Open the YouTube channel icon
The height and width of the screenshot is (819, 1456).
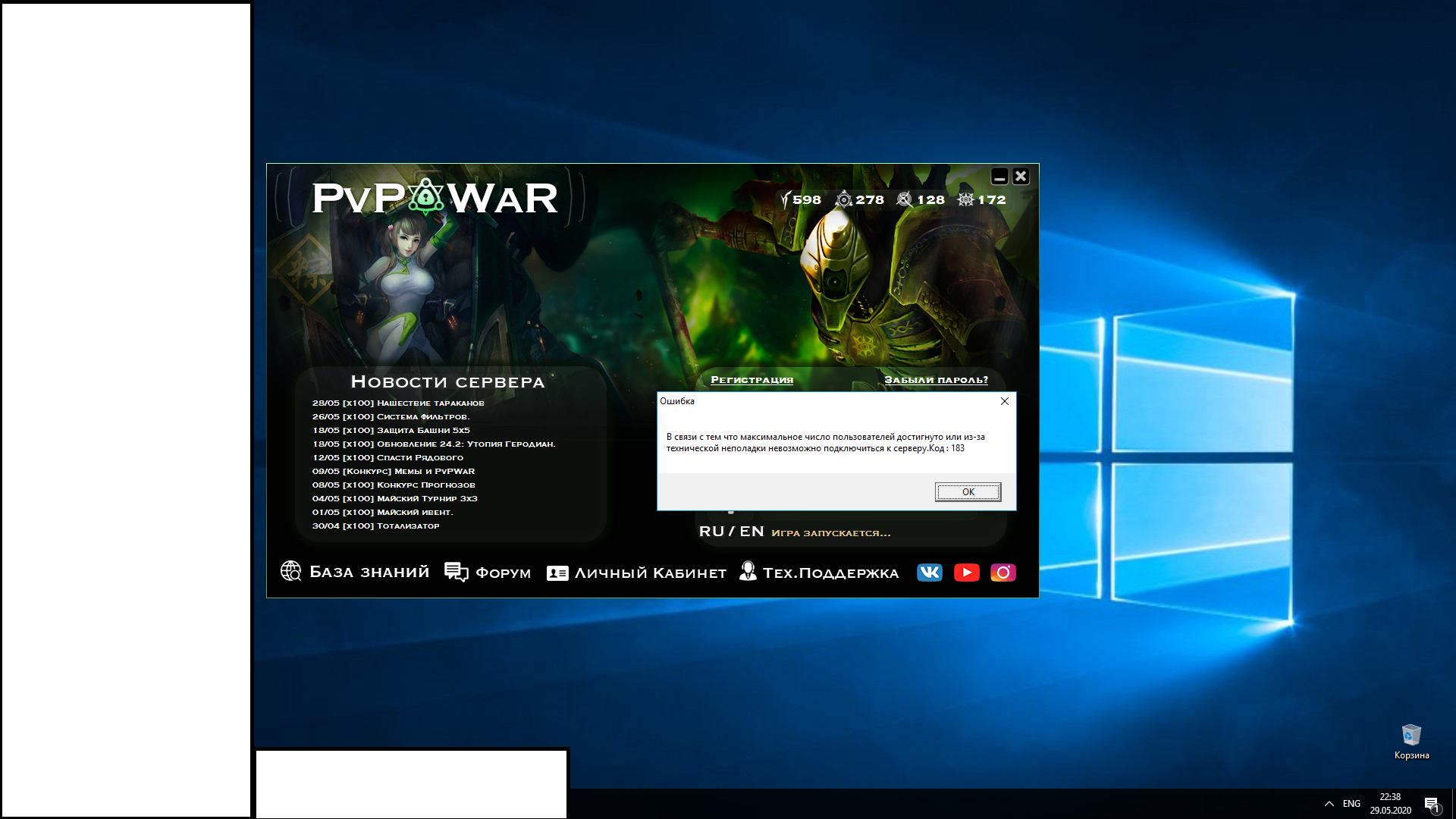[966, 573]
